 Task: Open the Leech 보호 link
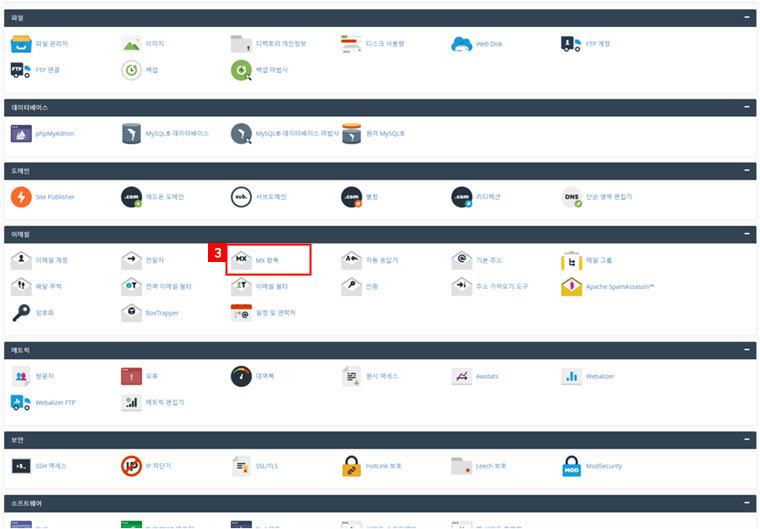pyautogui.click(x=491, y=466)
